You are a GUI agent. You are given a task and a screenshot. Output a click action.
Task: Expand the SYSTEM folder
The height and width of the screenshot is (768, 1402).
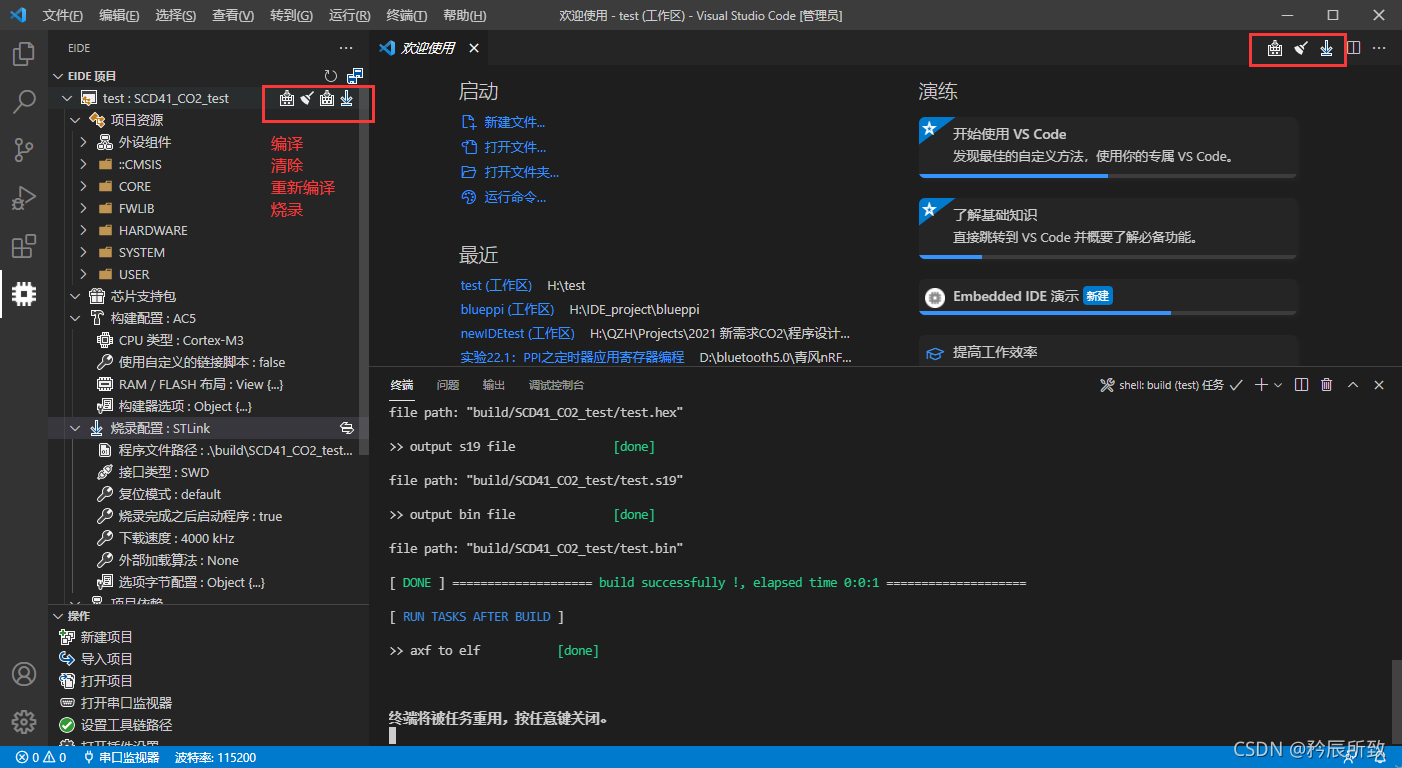click(83, 252)
